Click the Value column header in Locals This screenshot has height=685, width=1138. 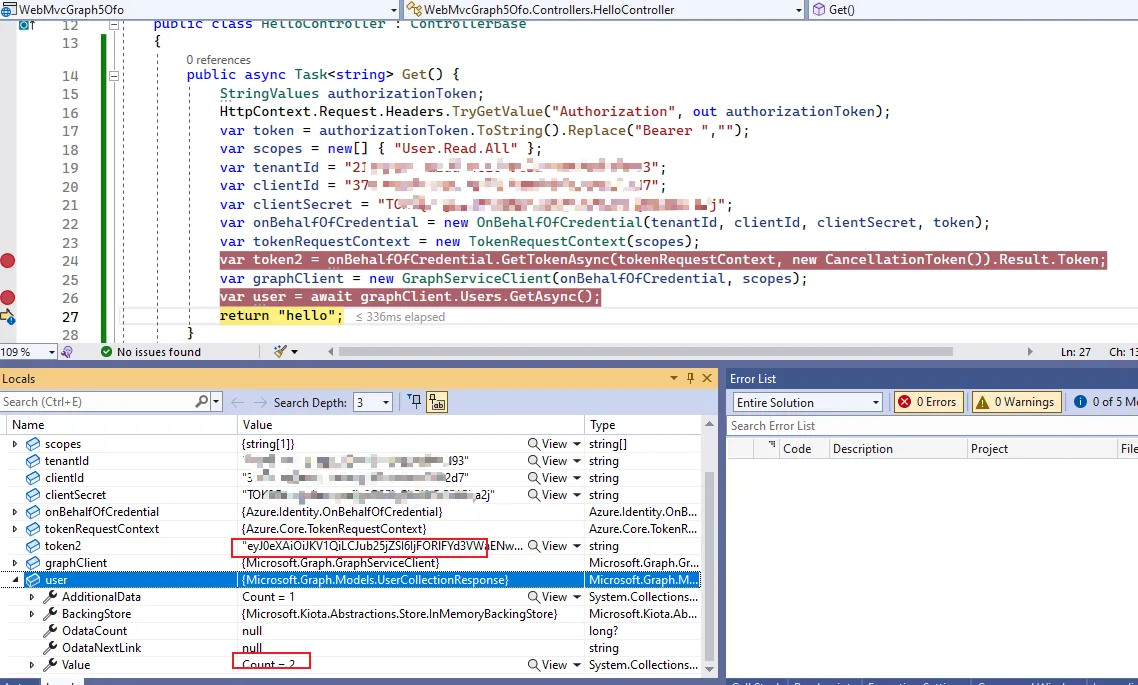411,425
